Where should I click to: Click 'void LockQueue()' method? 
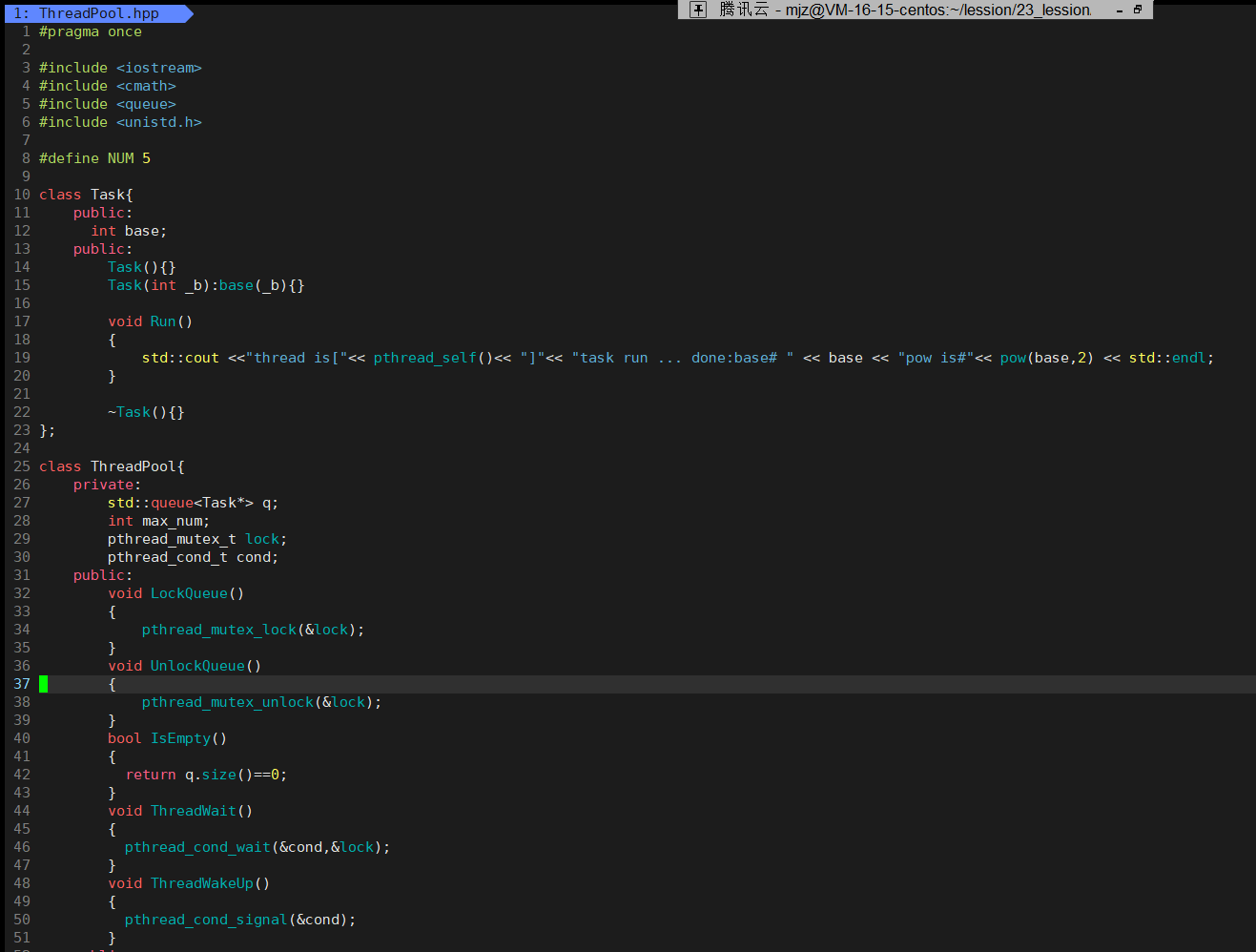176,593
